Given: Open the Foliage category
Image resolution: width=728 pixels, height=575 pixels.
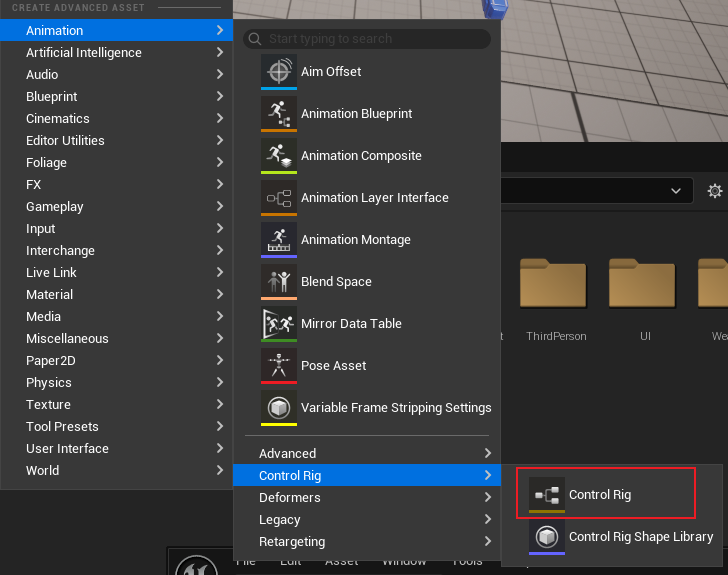Looking at the screenshot, I should click(116, 163).
